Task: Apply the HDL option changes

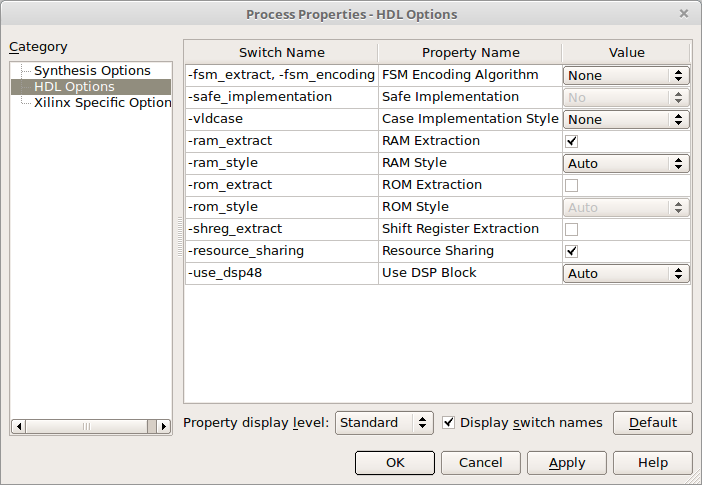Action: [x=567, y=463]
